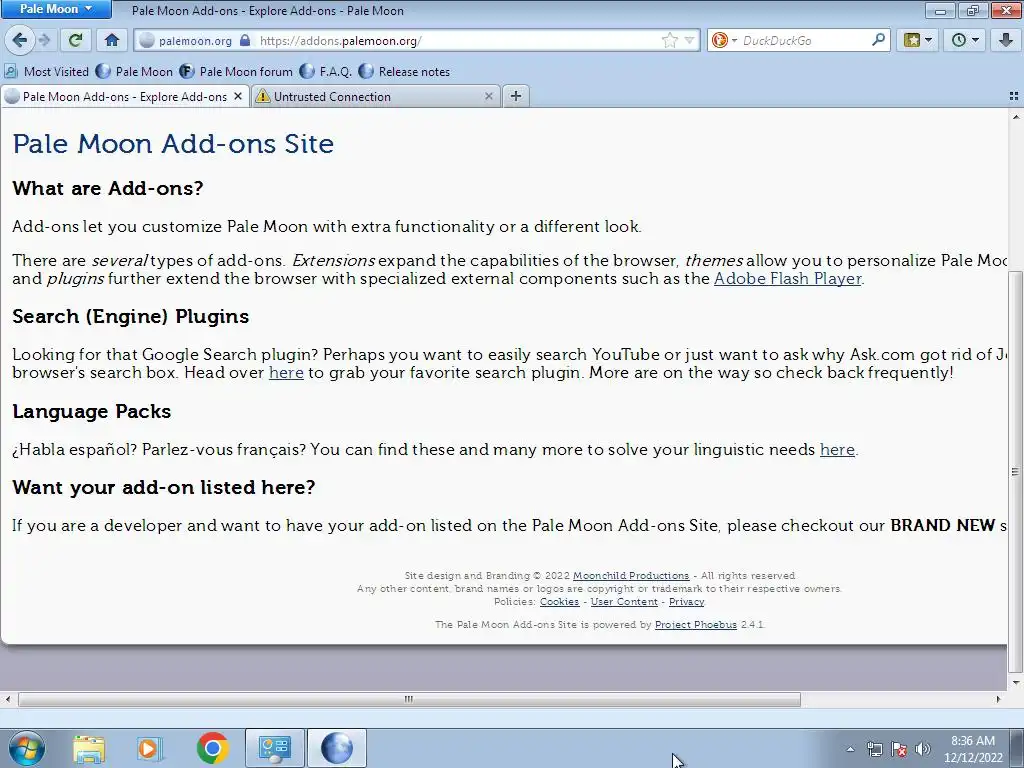Open the Windows Start menu
The width and height of the screenshot is (1024, 768).
coord(26,748)
